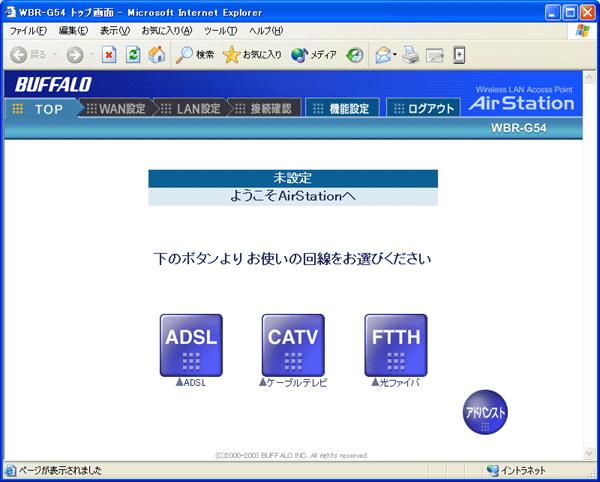
Task: Close the Internet Explorer window
Action: pyautogui.click(x=587, y=13)
